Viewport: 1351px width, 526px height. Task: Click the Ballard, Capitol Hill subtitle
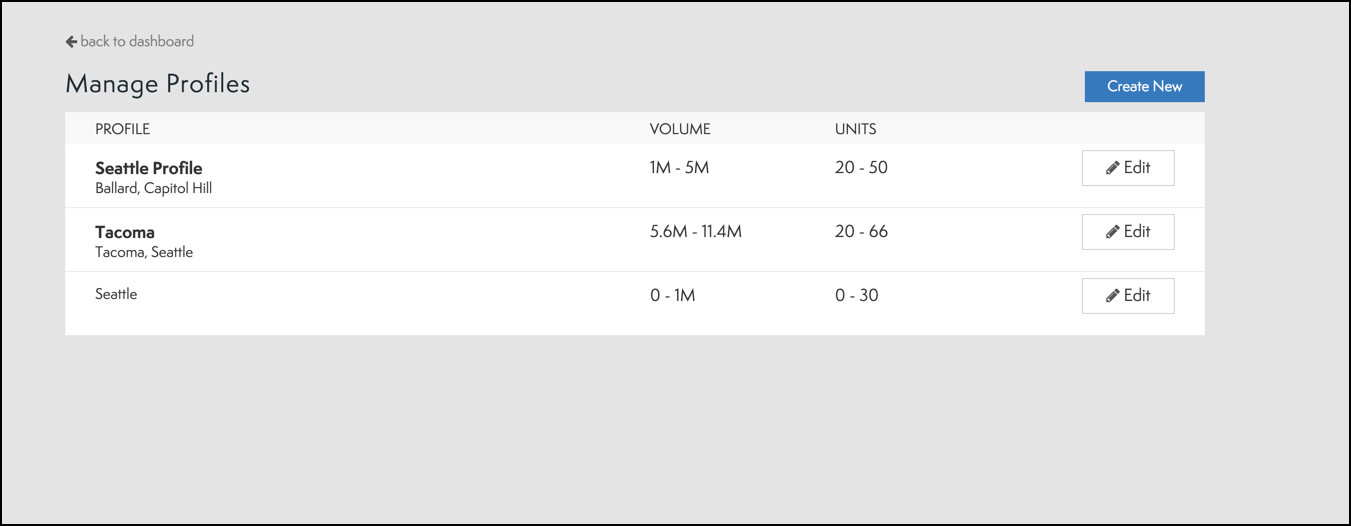click(154, 188)
